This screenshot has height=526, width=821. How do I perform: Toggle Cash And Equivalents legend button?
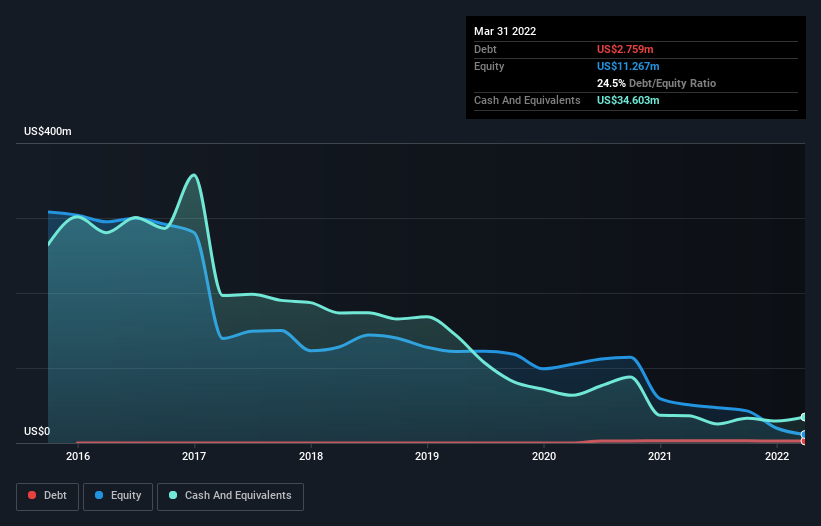point(230,496)
